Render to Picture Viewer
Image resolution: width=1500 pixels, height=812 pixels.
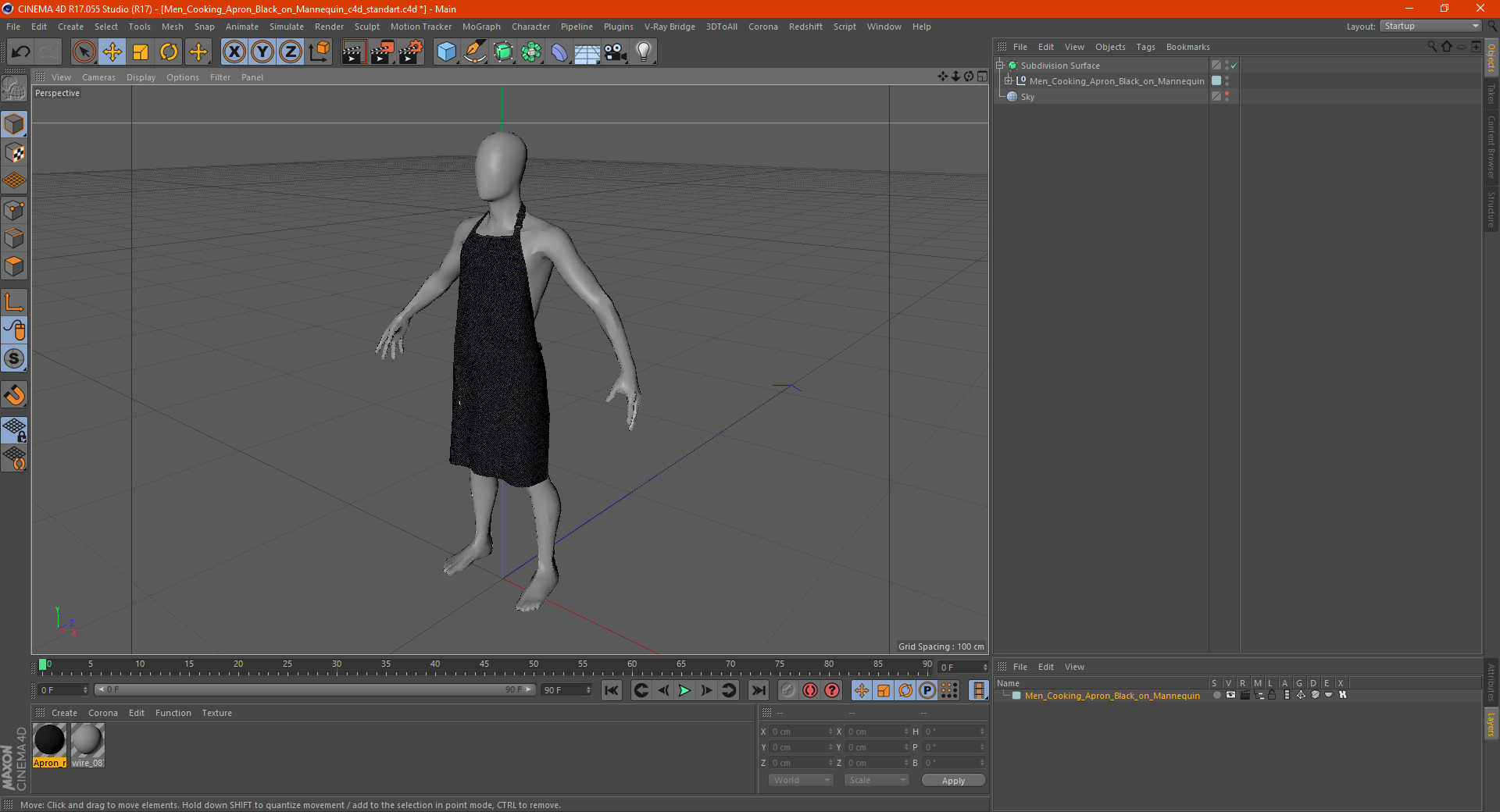point(382,52)
